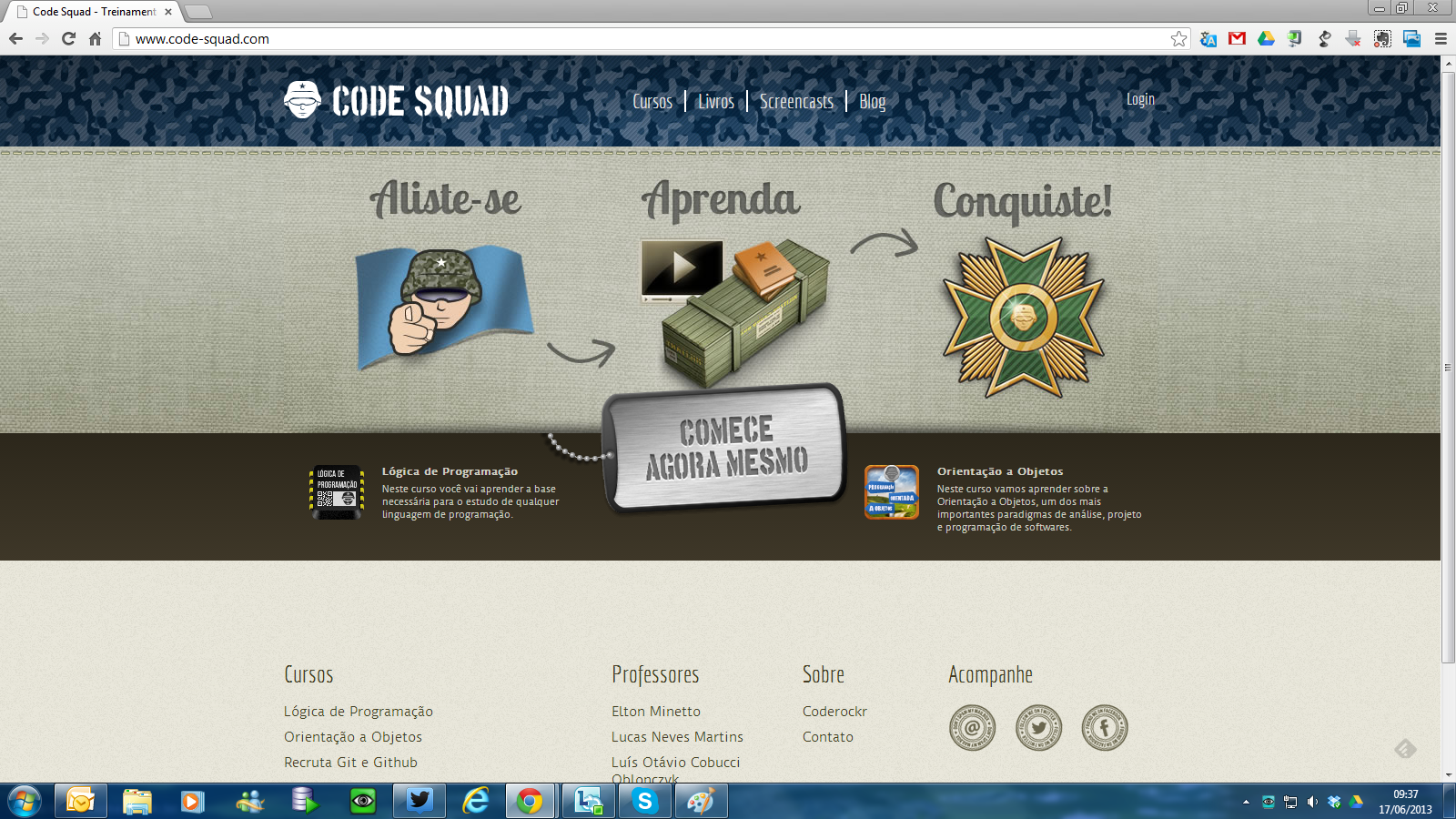Click the desk lamp extension icon
Viewport: 1456px width, 819px height.
pyautogui.click(x=1324, y=38)
